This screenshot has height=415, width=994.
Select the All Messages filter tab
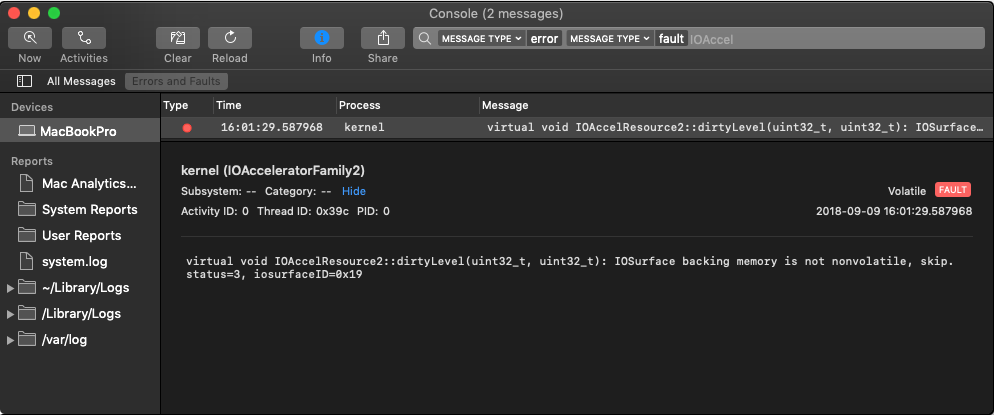click(x=81, y=81)
